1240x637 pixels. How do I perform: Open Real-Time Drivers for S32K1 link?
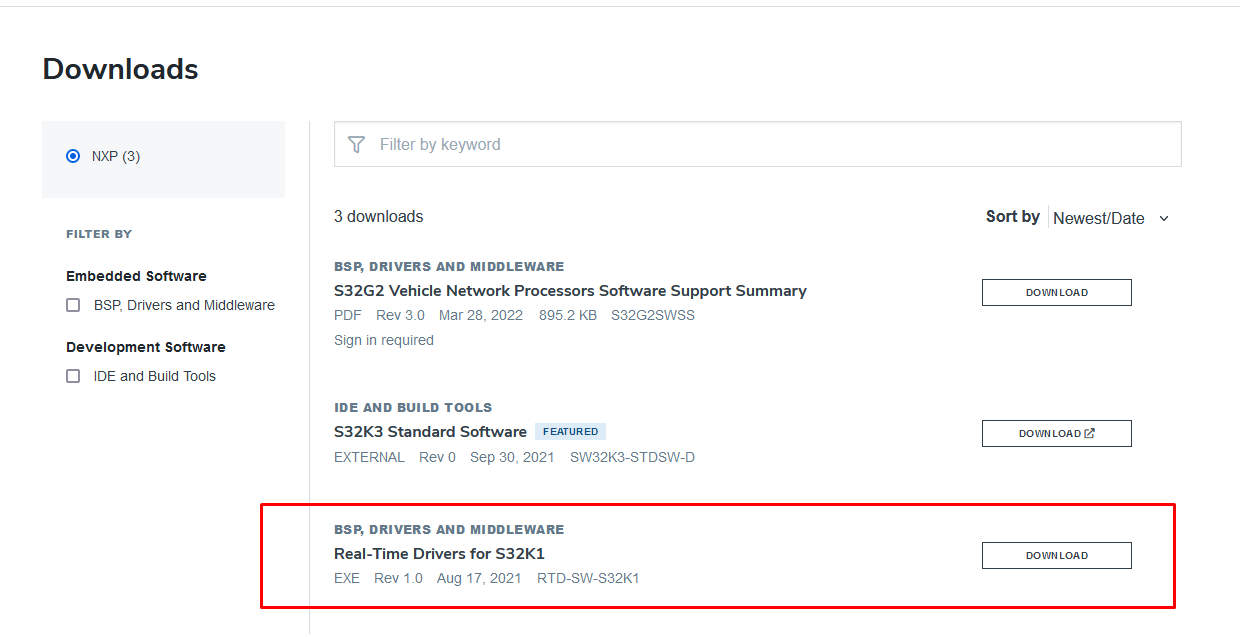[x=439, y=554]
